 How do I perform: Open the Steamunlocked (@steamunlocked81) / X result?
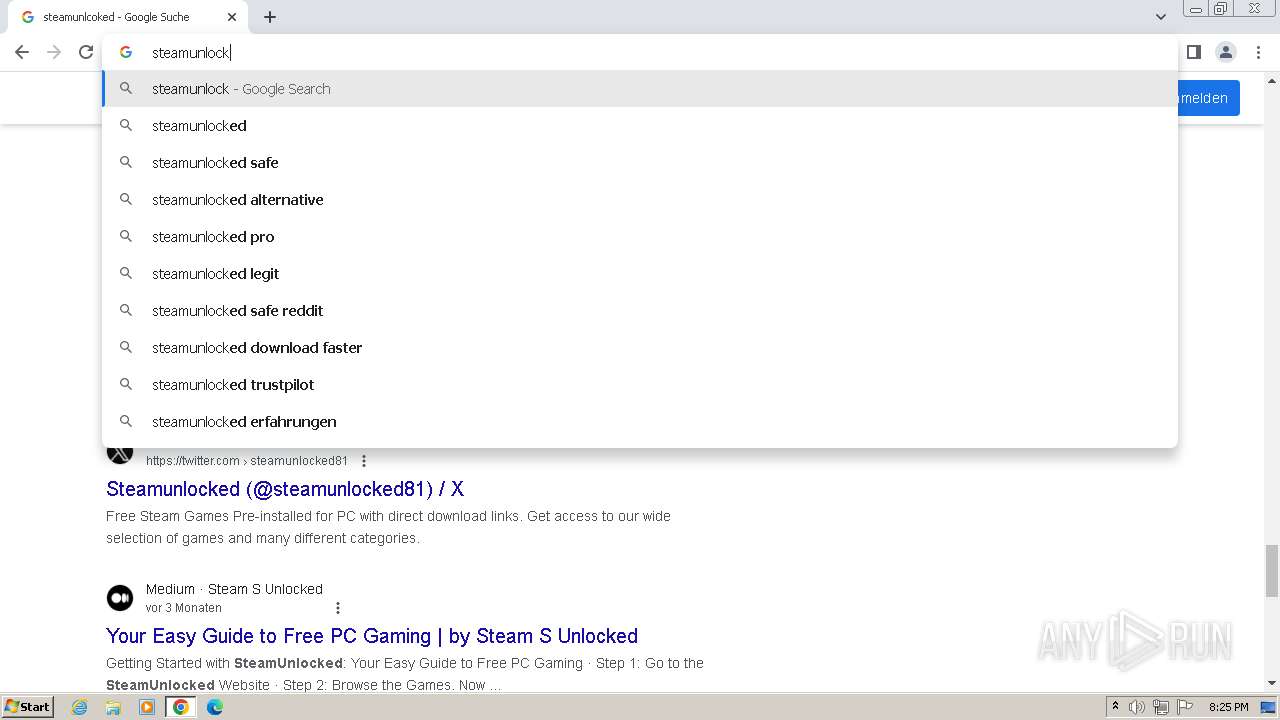285,489
